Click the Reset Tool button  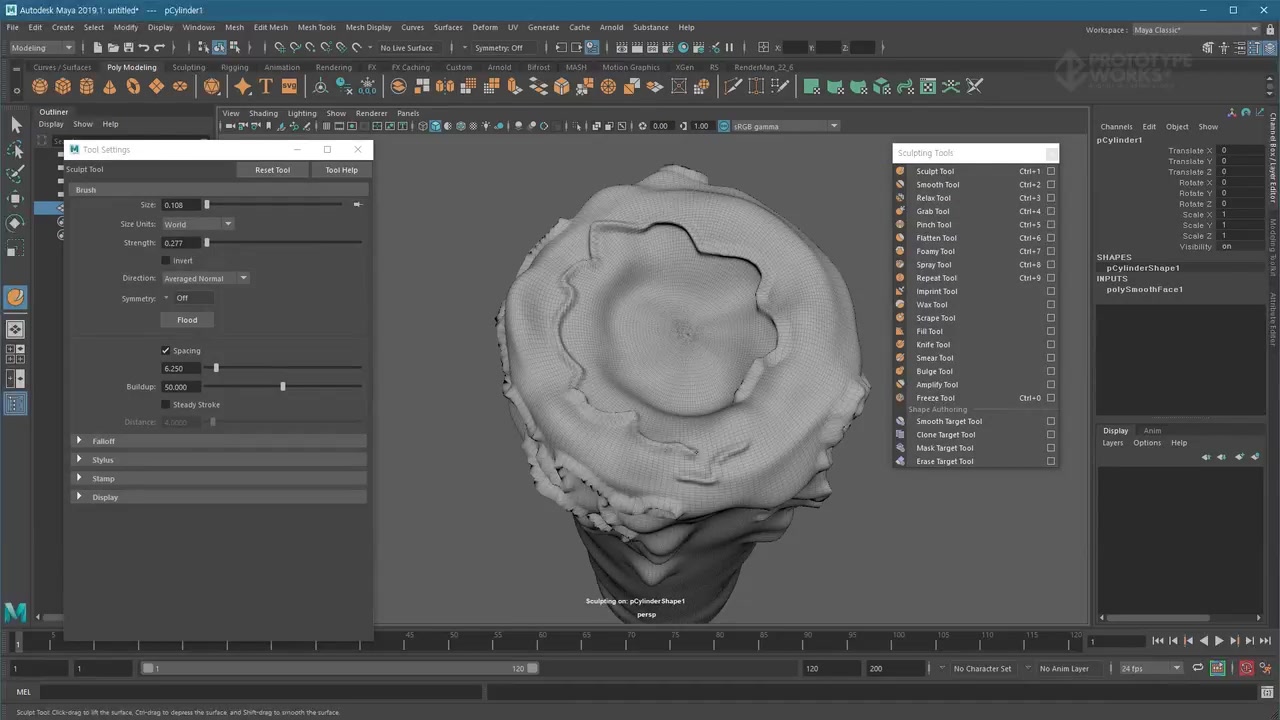272,170
